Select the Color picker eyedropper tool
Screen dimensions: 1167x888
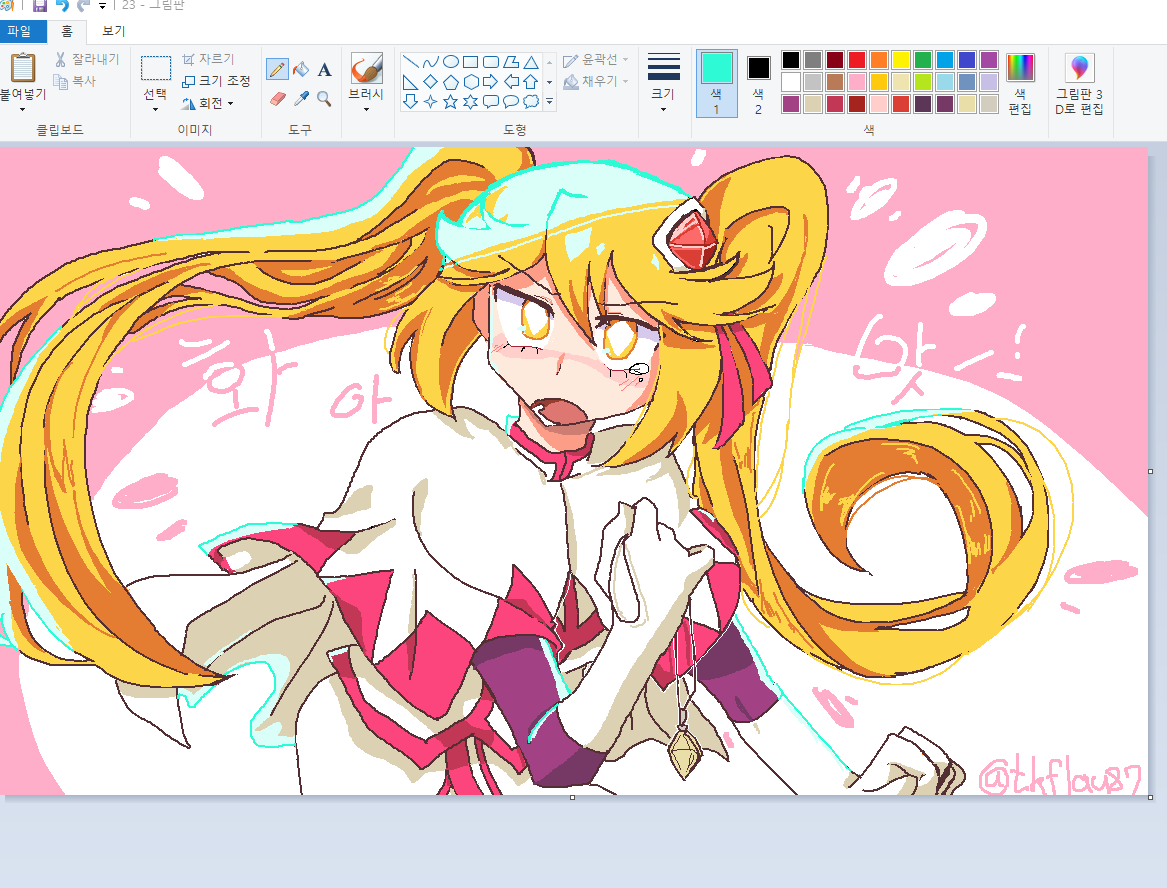click(x=301, y=99)
